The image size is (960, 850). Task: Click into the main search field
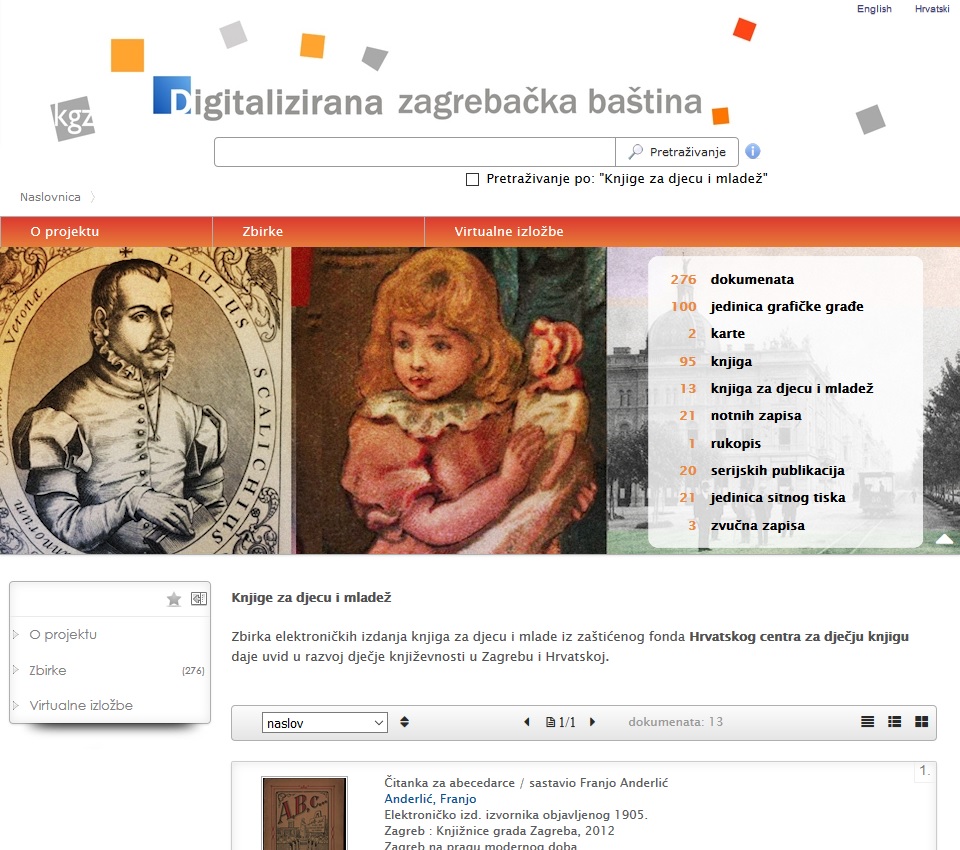(x=414, y=152)
